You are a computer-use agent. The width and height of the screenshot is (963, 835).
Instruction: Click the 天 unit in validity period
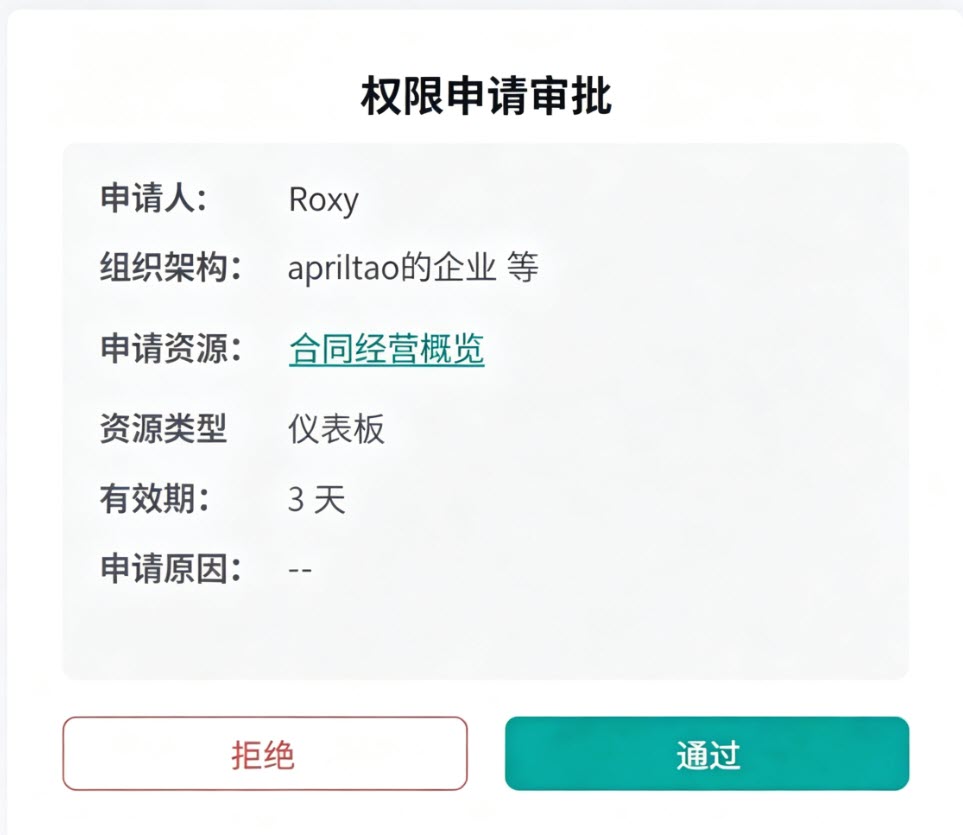point(330,499)
